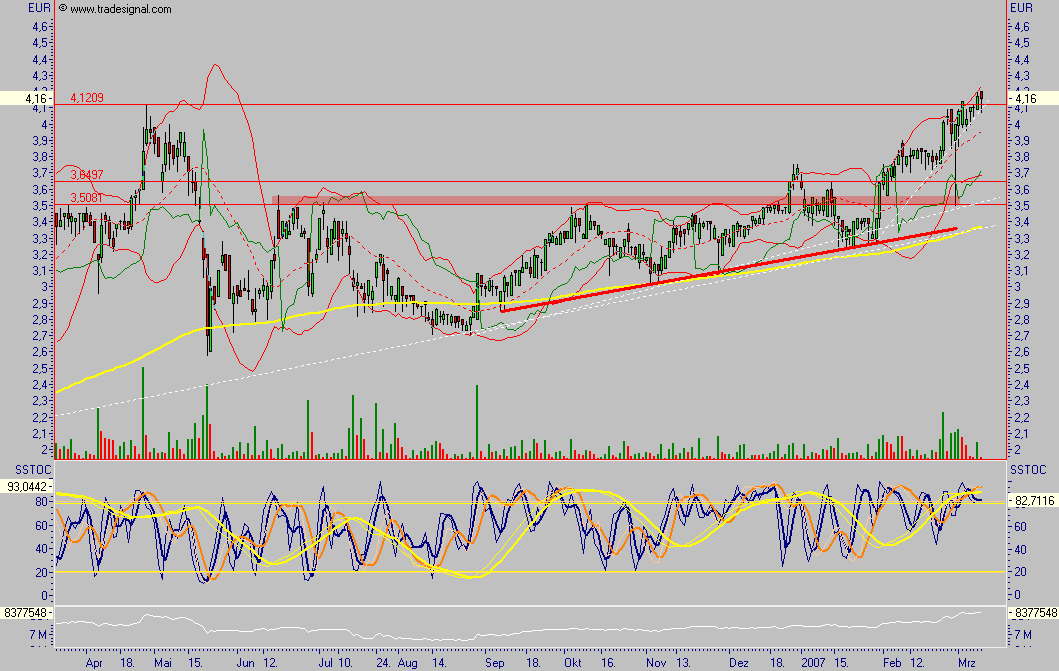Click the 3,6497 horizontal level label
The width and height of the screenshot is (1059, 671).
pyautogui.click(x=87, y=175)
